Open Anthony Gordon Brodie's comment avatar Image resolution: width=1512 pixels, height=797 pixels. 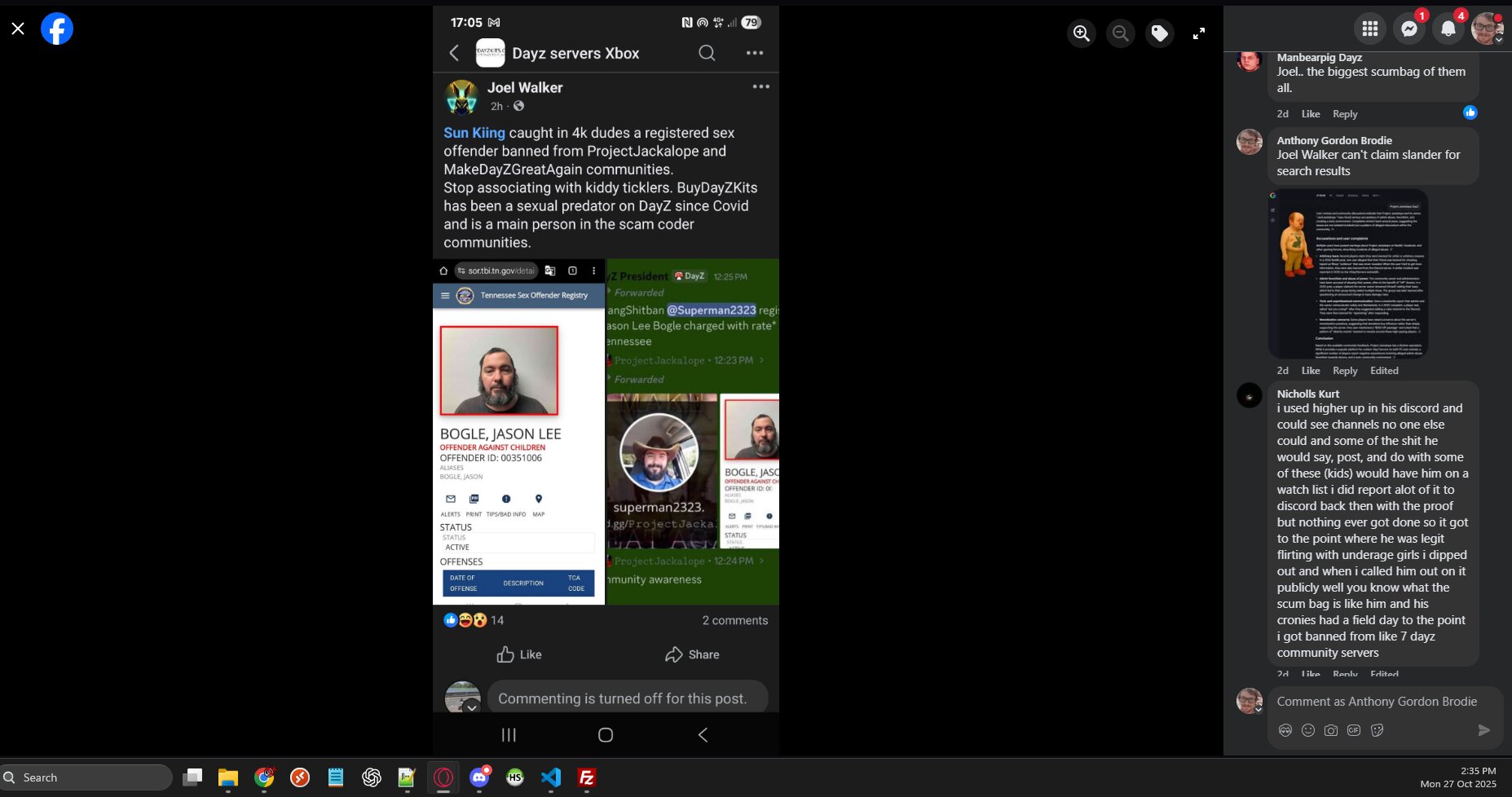click(x=1250, y=142)
